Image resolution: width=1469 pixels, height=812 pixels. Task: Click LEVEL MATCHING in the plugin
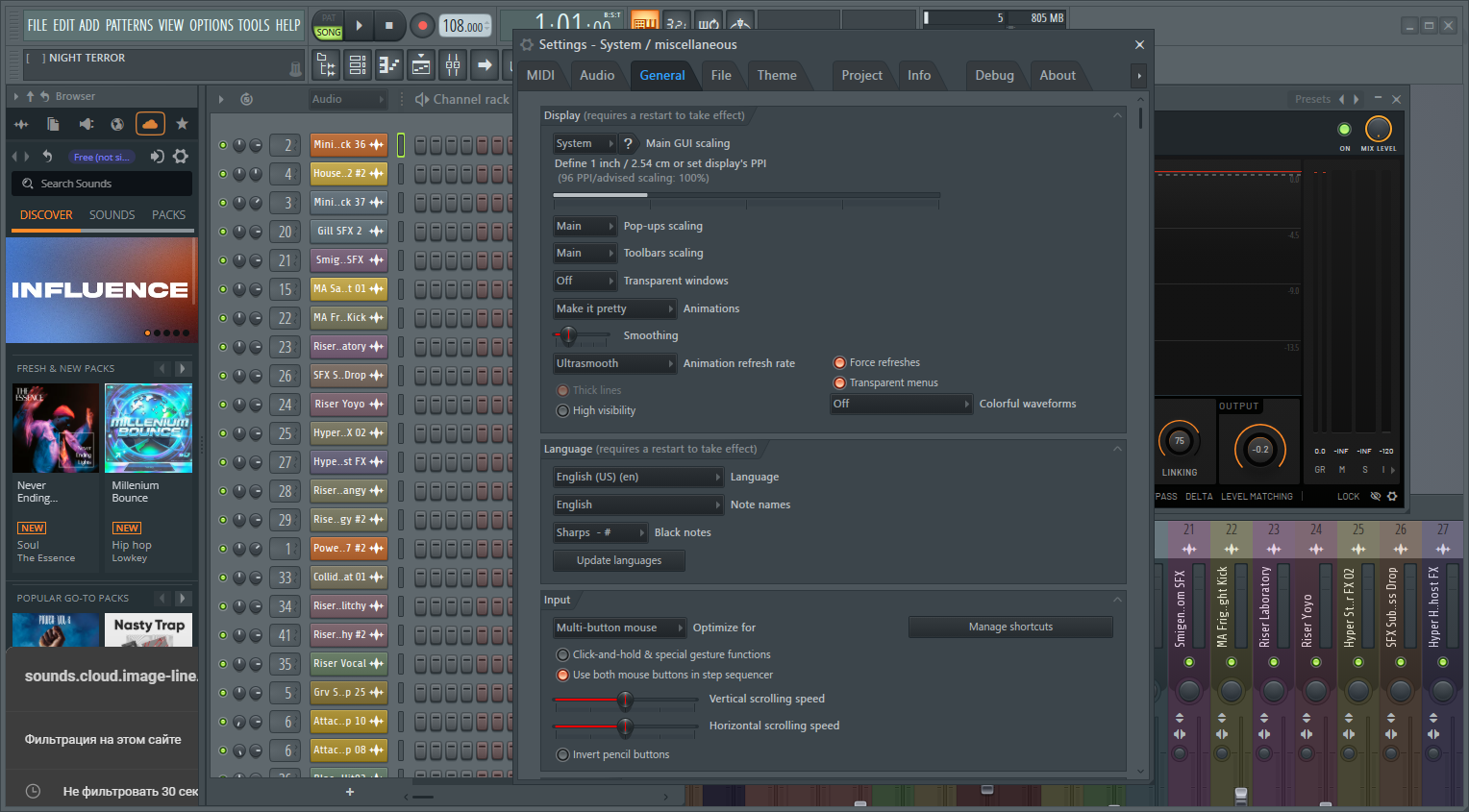pos(1257,497)
